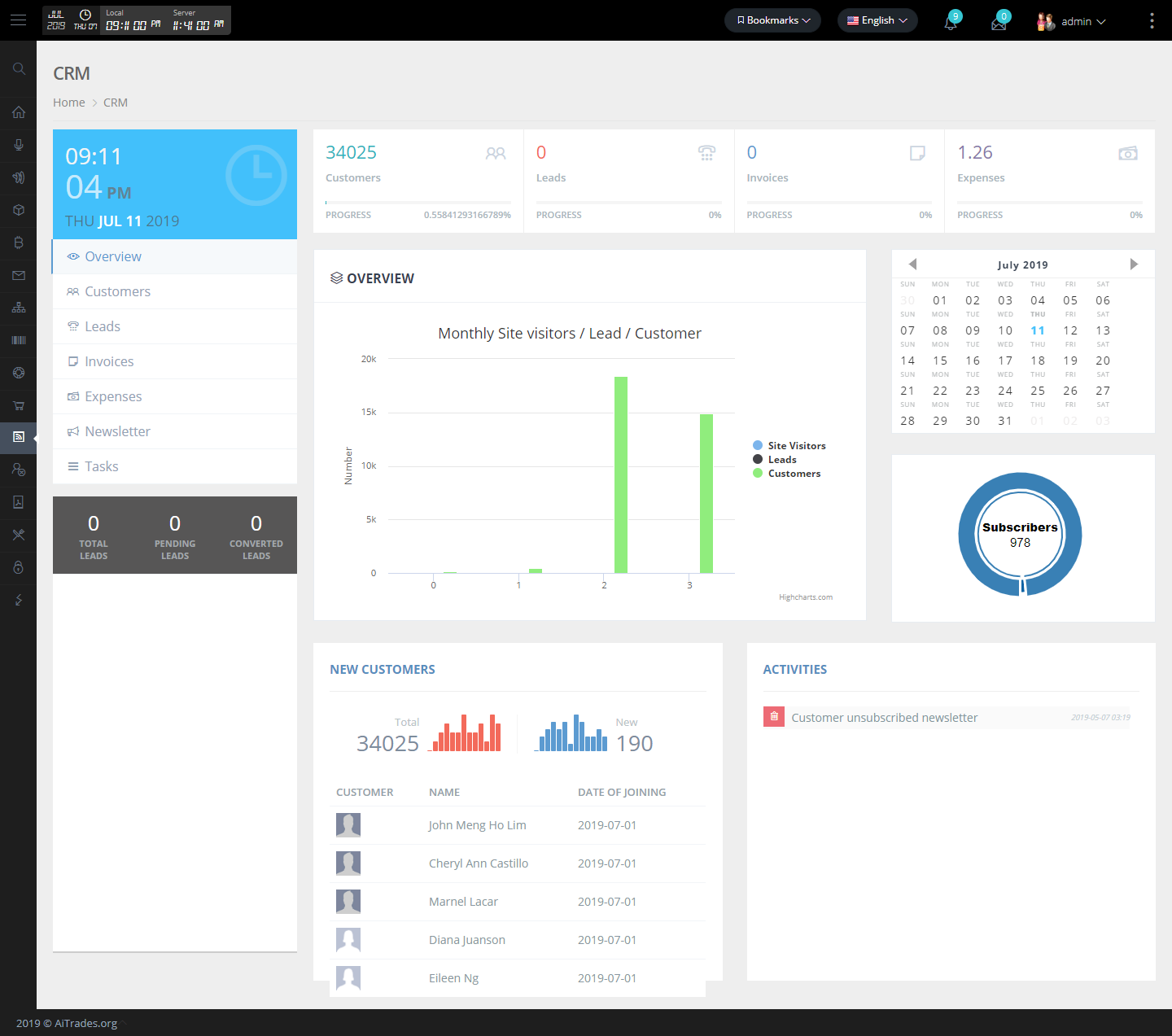Select the shopping cart module
The width and height of the screenshot is (1172, 1036).
18,405
